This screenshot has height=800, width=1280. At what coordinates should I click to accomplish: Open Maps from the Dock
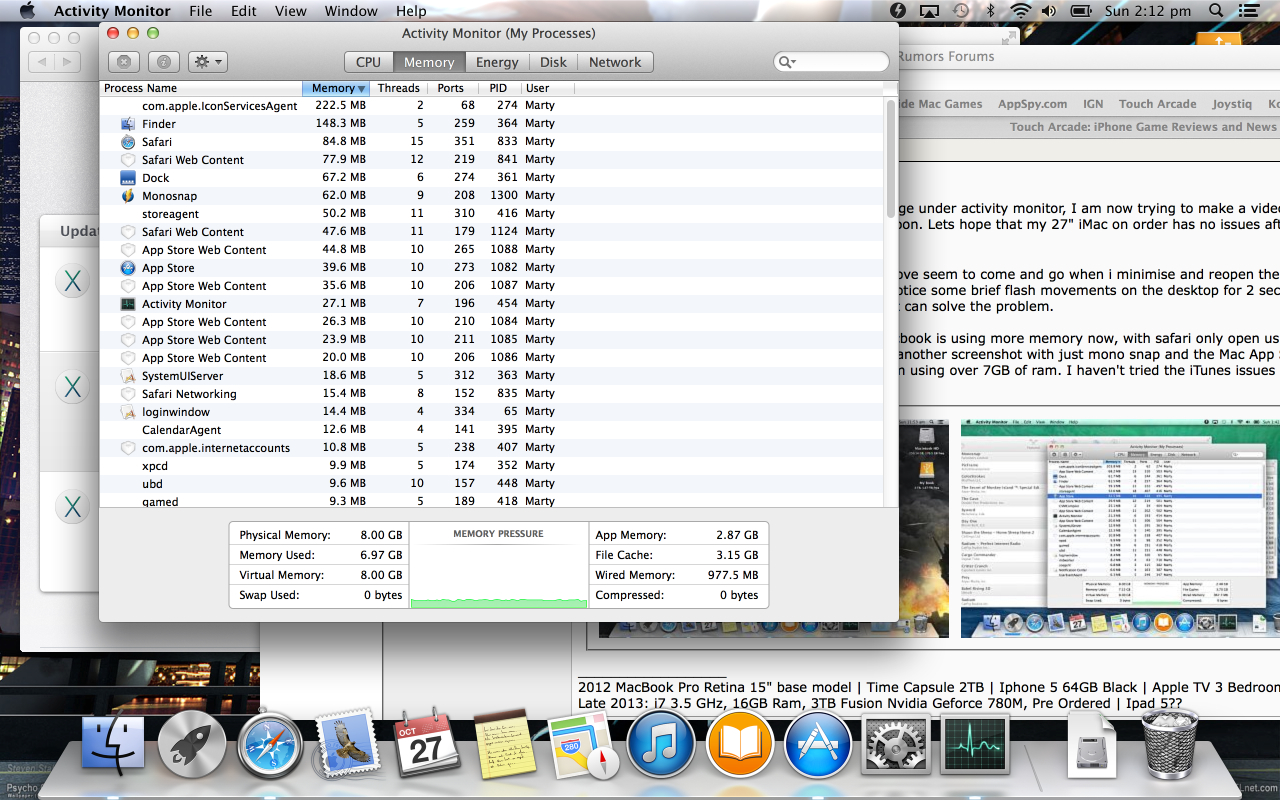[583, 746]
